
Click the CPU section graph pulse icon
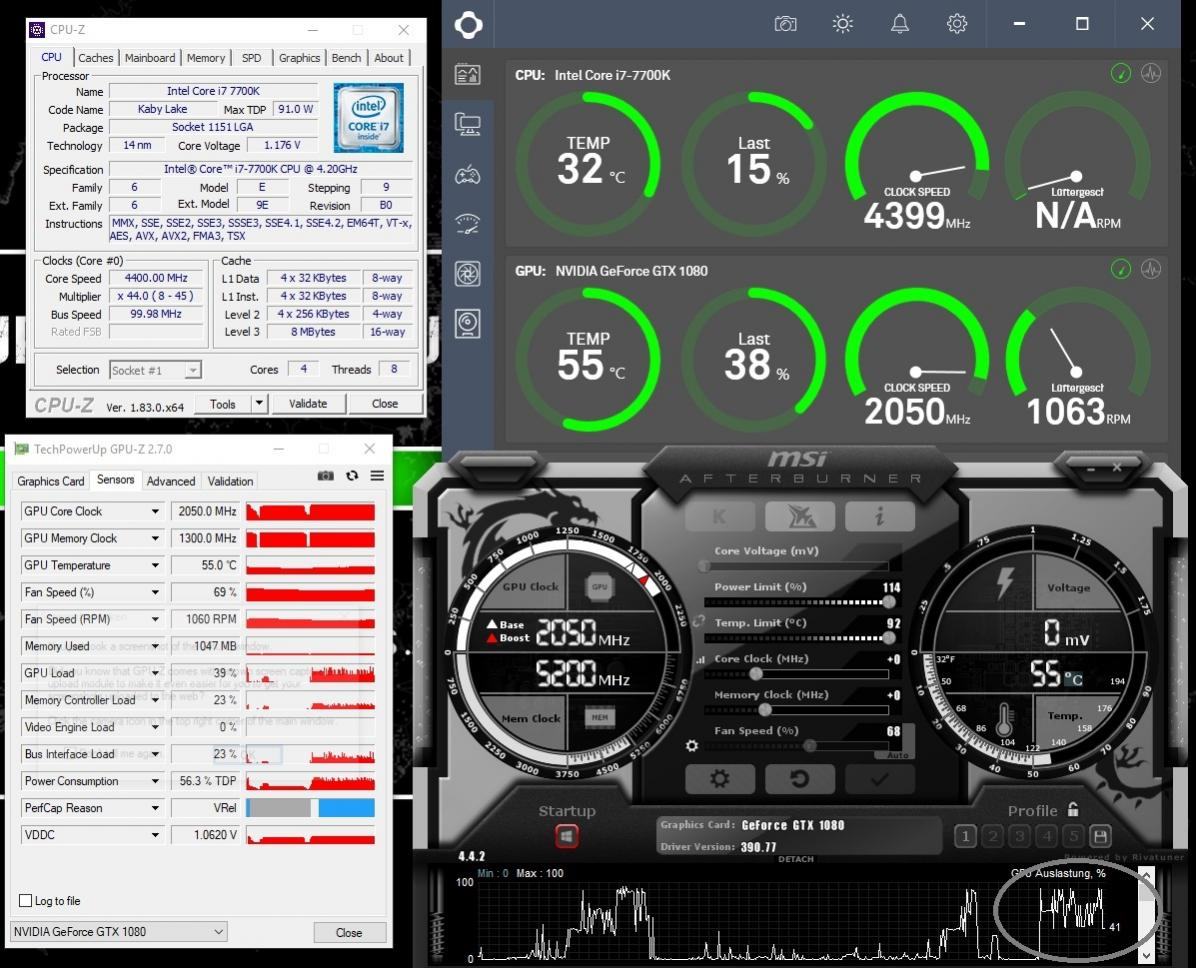[x=1151, y=74]
